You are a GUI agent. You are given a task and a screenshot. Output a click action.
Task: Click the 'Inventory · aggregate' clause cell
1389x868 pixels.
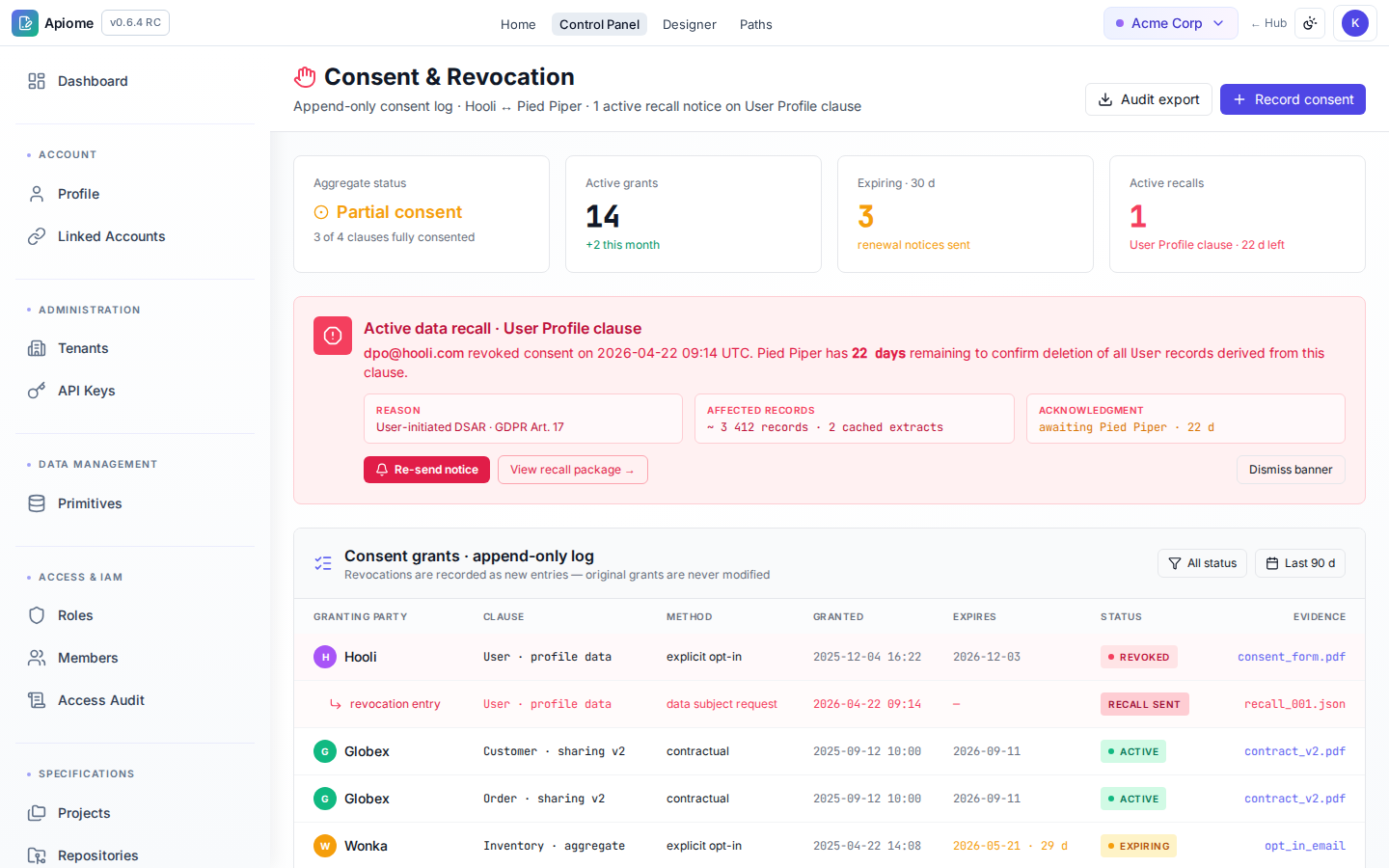coord(554,846)
